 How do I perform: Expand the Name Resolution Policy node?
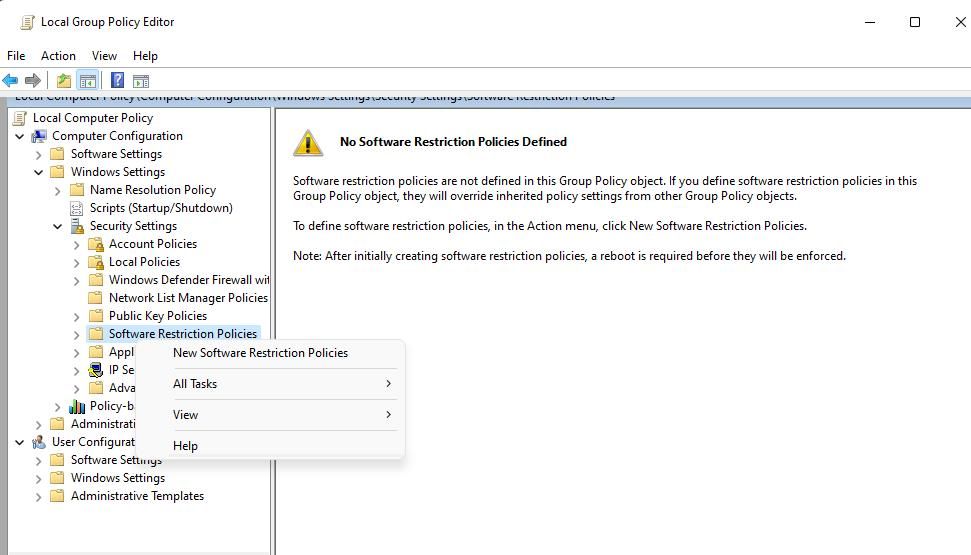coord(58,191)
